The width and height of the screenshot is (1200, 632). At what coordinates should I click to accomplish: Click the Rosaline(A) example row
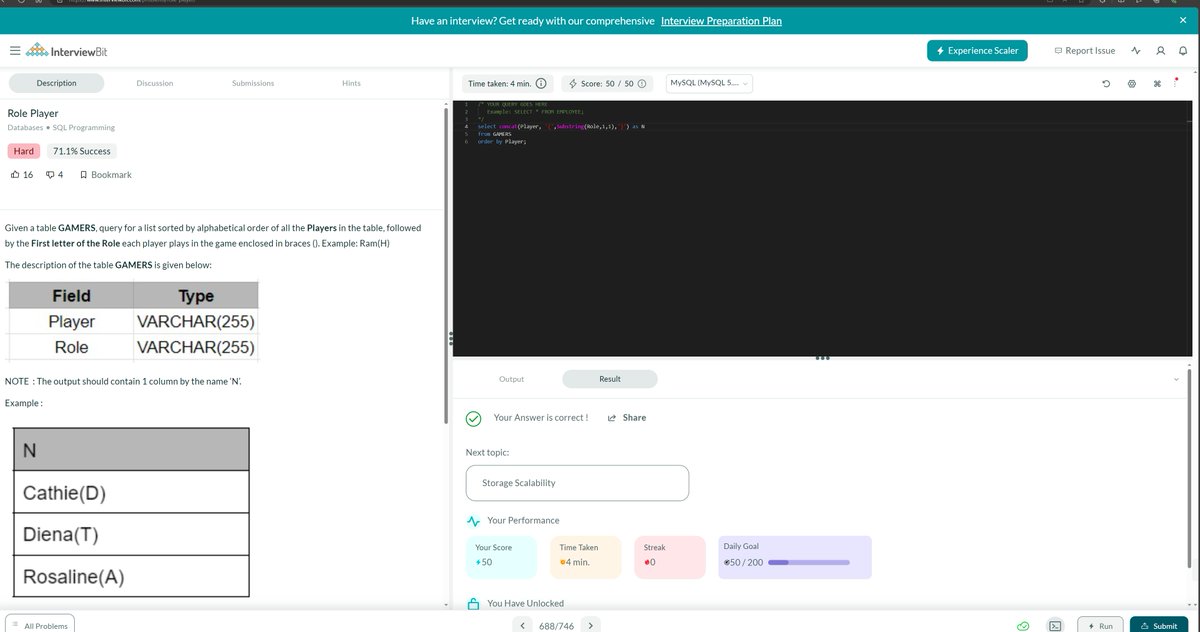point(131,578)
